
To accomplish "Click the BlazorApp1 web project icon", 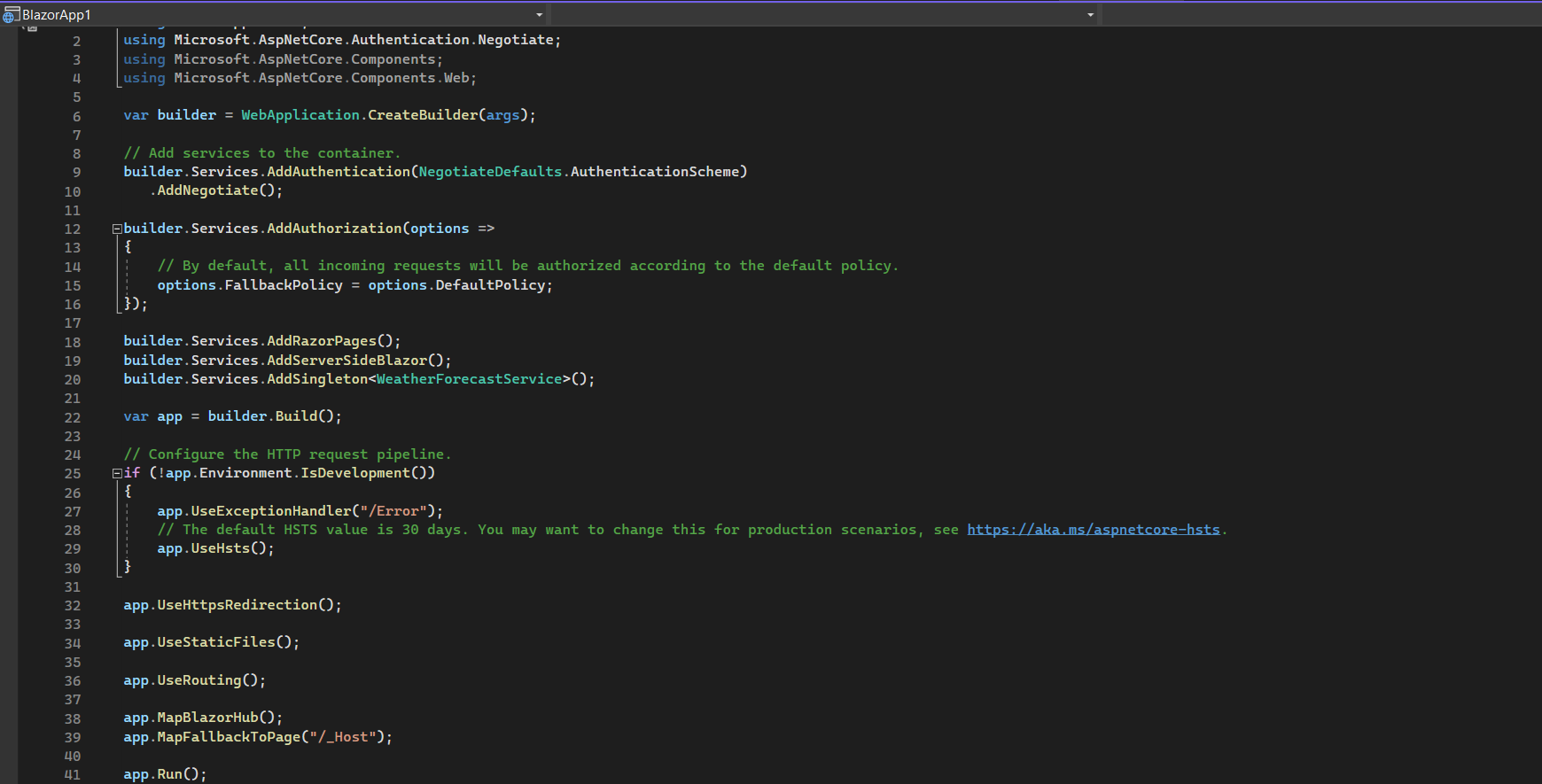I will tap(11, 14).
